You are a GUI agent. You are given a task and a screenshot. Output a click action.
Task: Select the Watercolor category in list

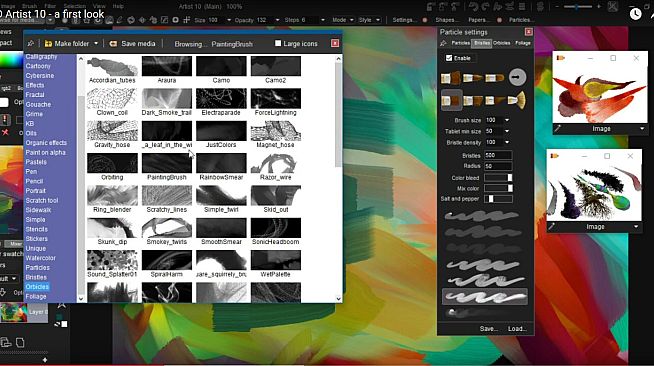point(40,258)
